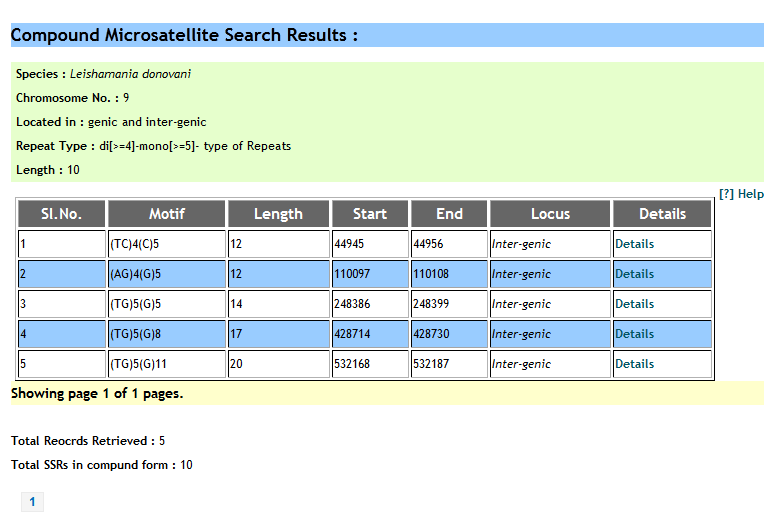Select the end position cell 110108
The height and width of the screenshot is (522, 779).
point(431,274)
